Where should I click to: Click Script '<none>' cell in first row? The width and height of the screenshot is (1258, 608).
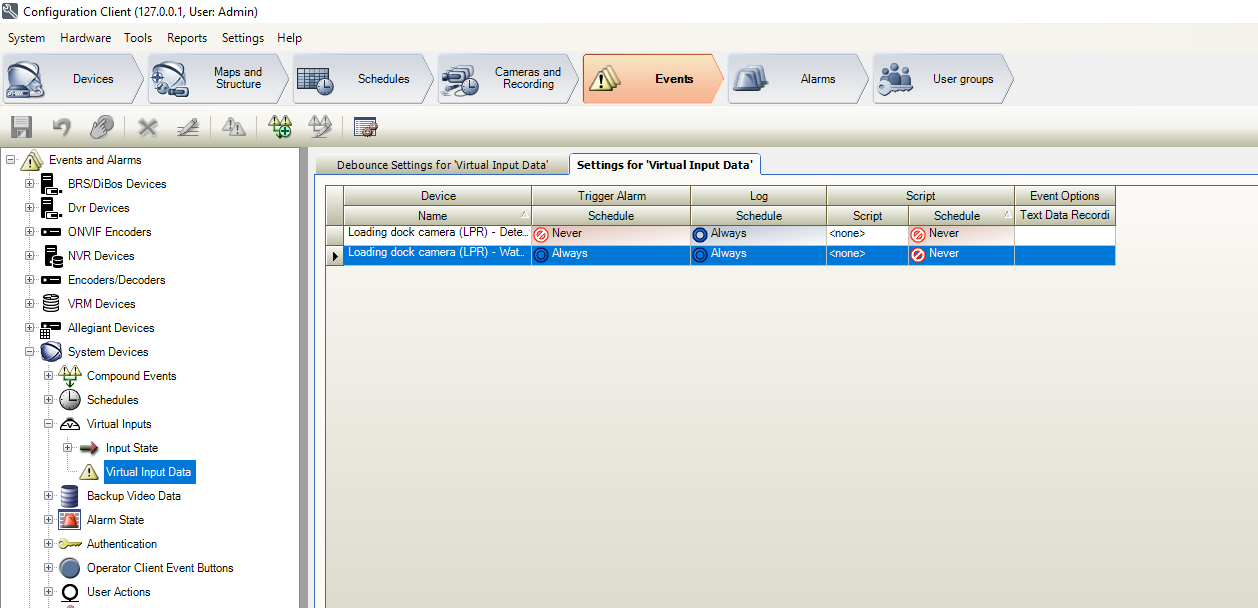coord(868,234)
